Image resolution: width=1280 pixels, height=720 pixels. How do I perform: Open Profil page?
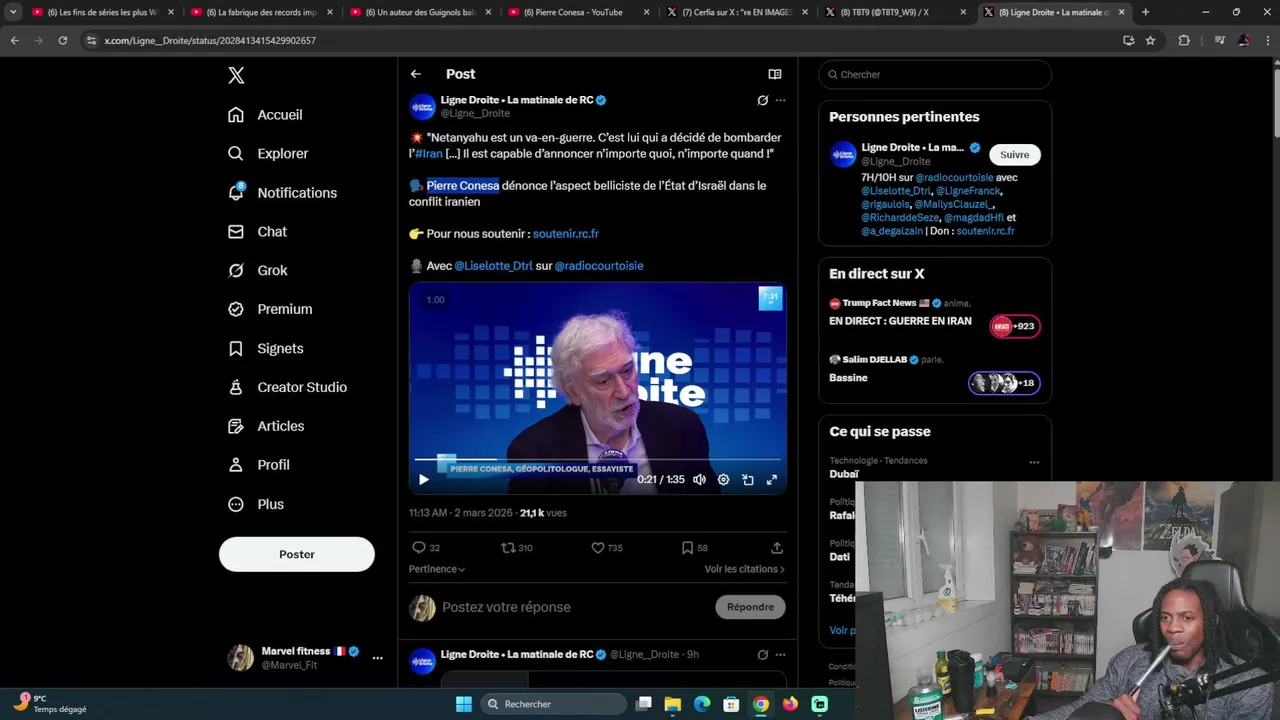coord(259,466)
